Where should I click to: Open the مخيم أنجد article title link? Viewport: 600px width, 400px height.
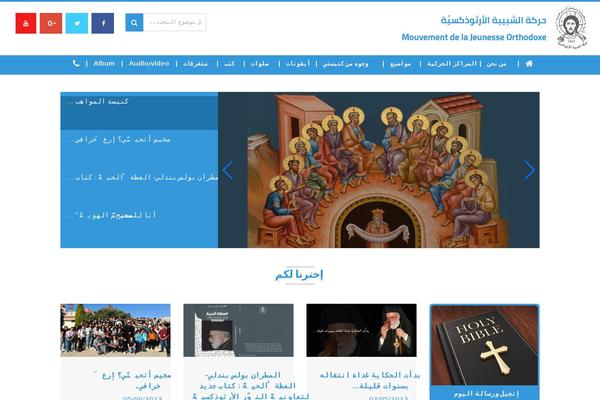pyautogui.click(x=133, y=380)
